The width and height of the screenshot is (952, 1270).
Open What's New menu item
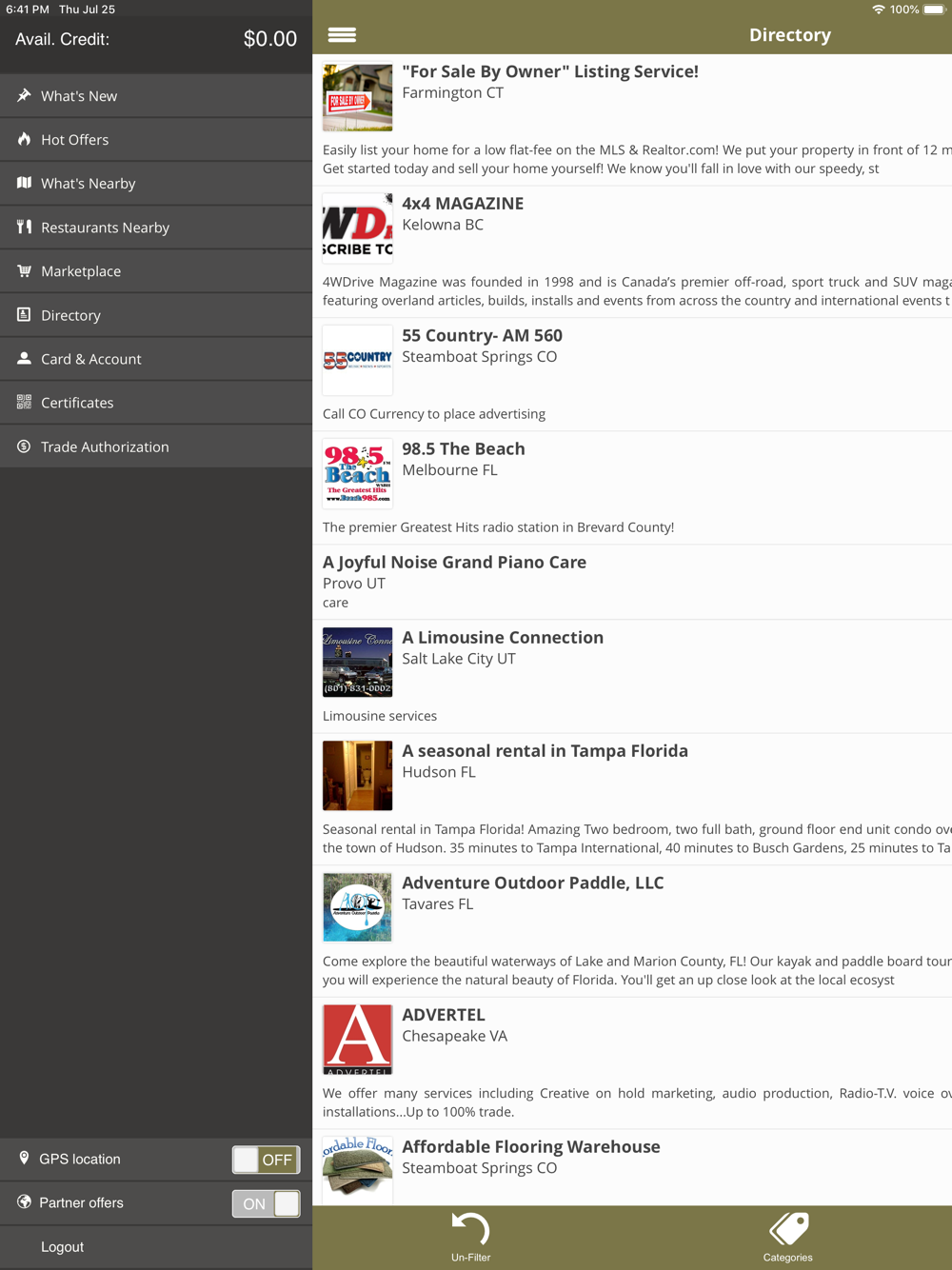(x=156, y=96)
